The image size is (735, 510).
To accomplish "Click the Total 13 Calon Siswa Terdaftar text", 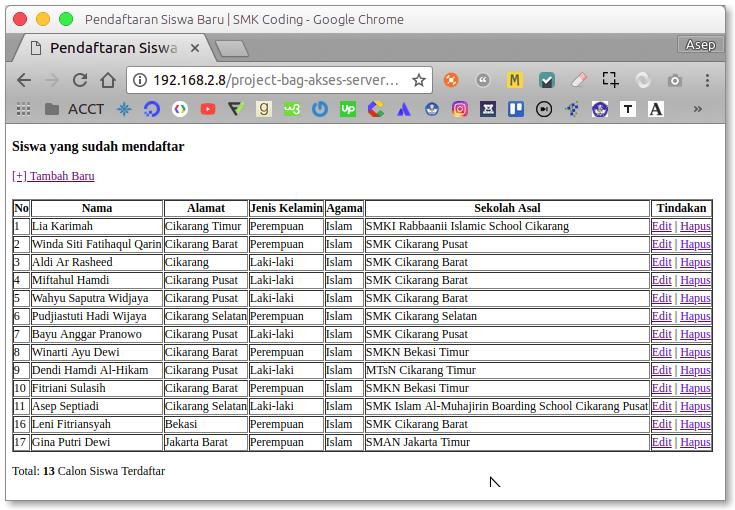I will coord(89,471).
